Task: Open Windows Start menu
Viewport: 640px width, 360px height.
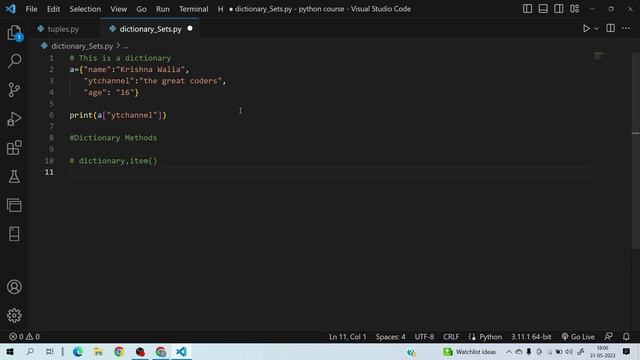Action: pos(10,352)
